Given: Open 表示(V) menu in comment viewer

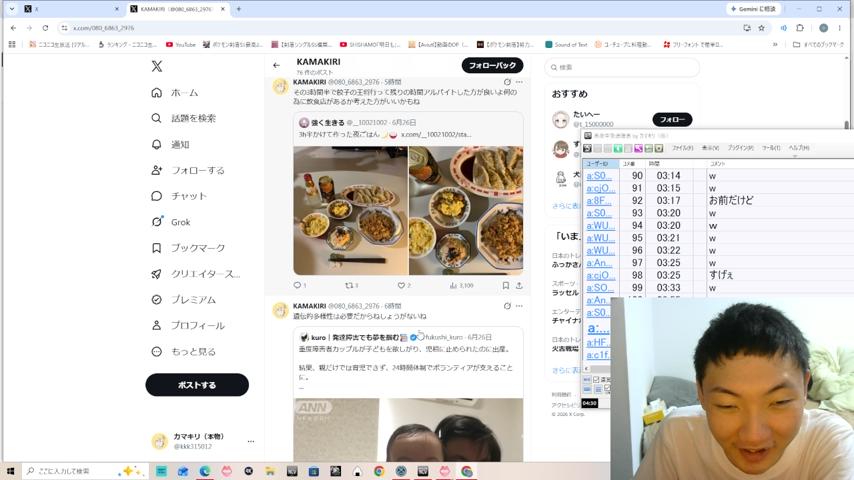Looking at the screenshot, I should [710, 148].
